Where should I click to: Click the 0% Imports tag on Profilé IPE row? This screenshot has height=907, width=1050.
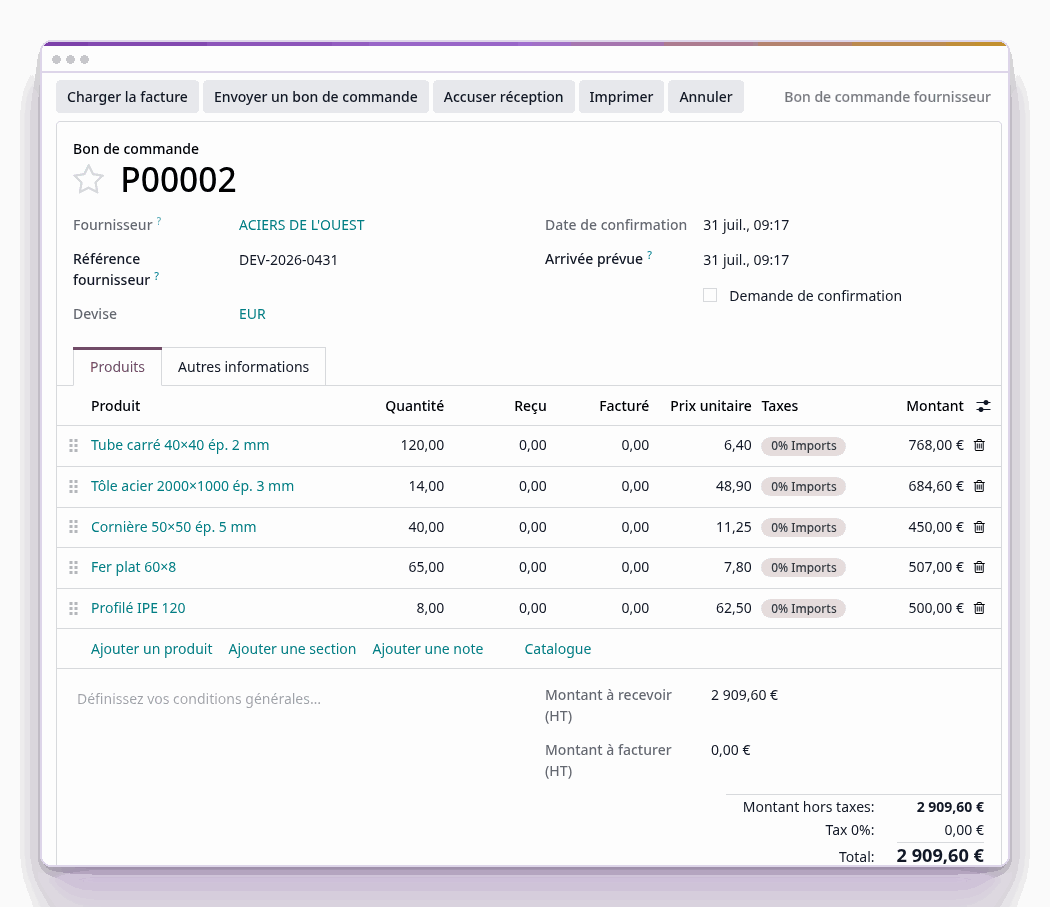804,609
